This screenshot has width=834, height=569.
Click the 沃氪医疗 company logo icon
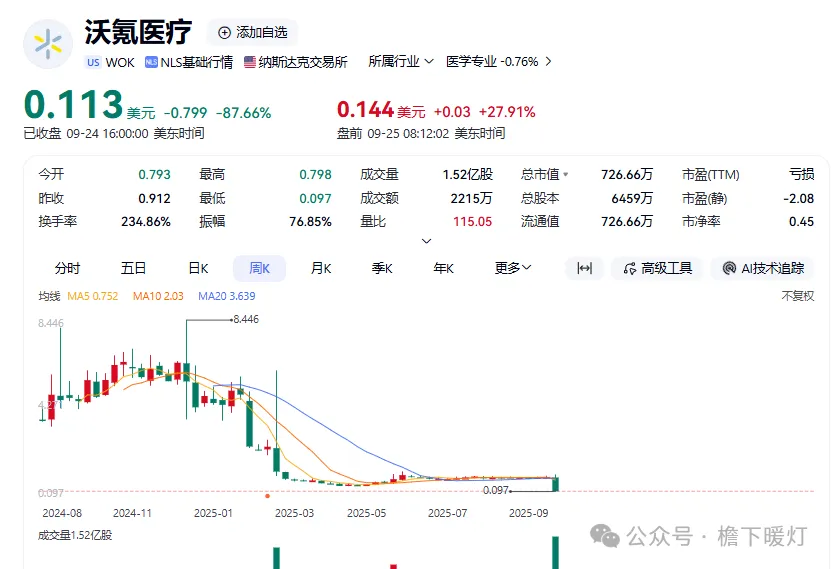(x=48, y=44)
